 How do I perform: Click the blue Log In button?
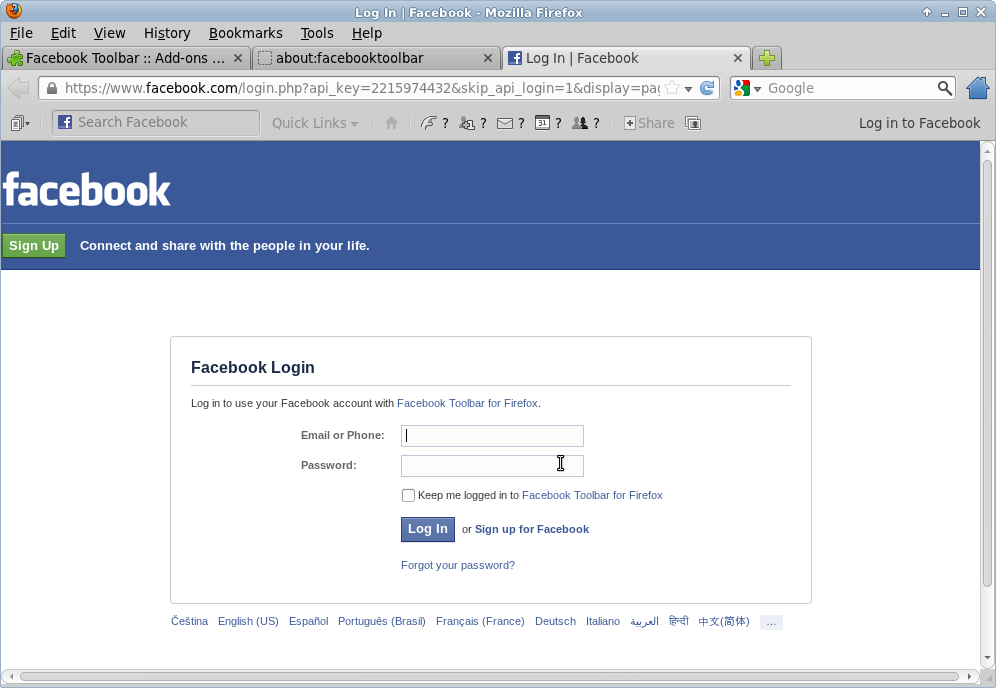[427, 529]
